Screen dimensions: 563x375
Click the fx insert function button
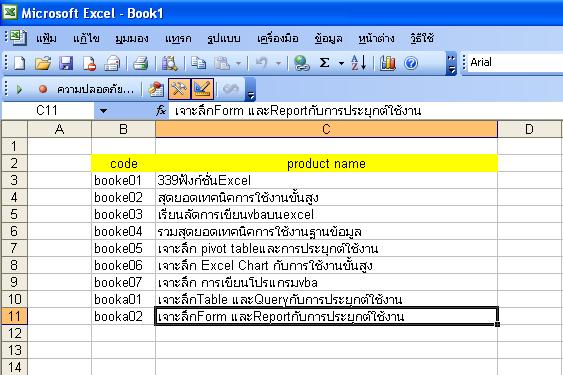161,111
